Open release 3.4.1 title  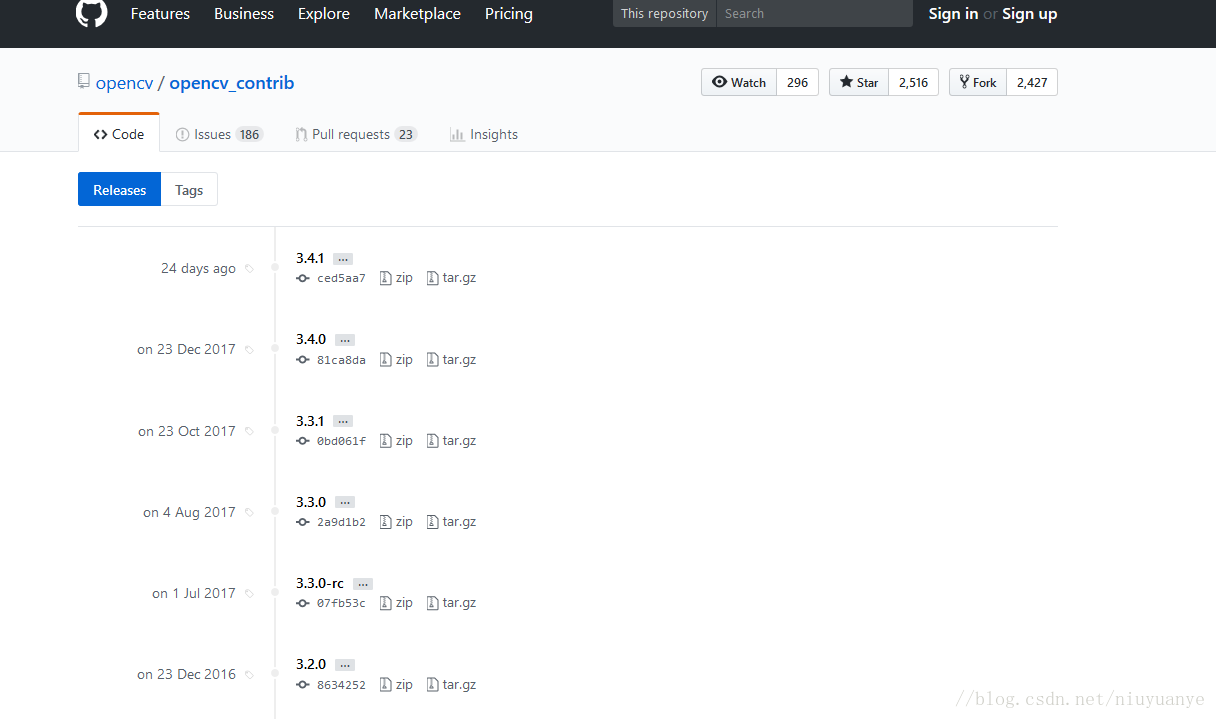pyautogui.click(x=310, y=258)
